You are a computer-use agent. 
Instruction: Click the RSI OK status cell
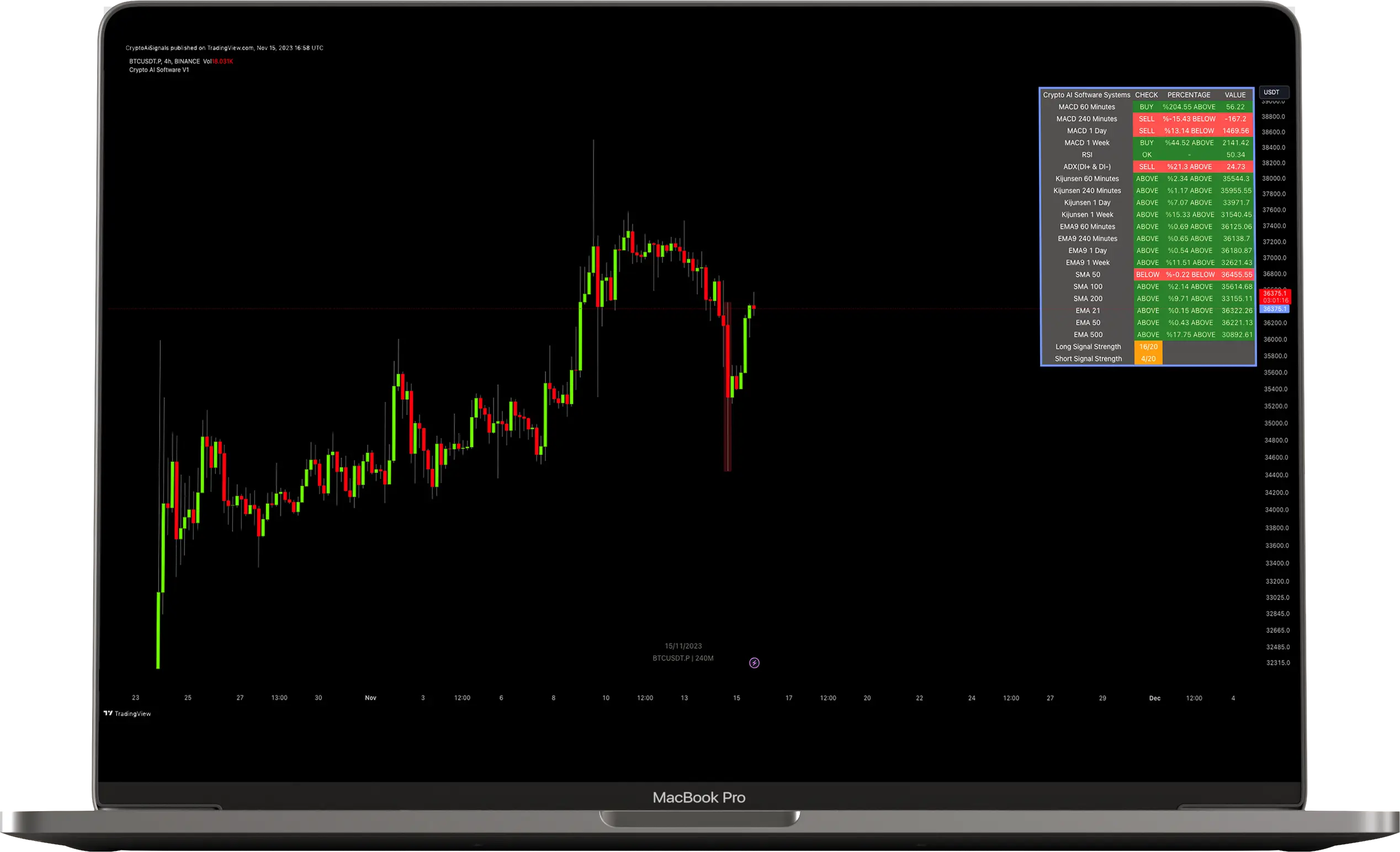[x=1147, y=155]
